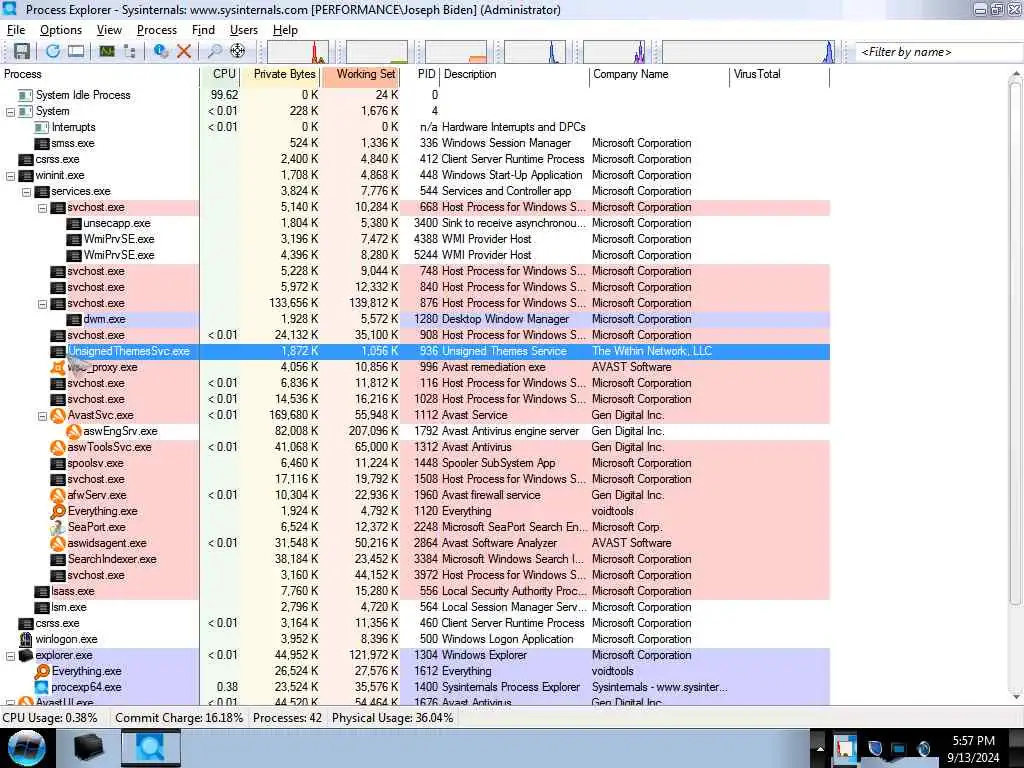Click the icon next to aswToolsSvc.exe
The image size is (1024, 768).
click(x=58, y=447)
